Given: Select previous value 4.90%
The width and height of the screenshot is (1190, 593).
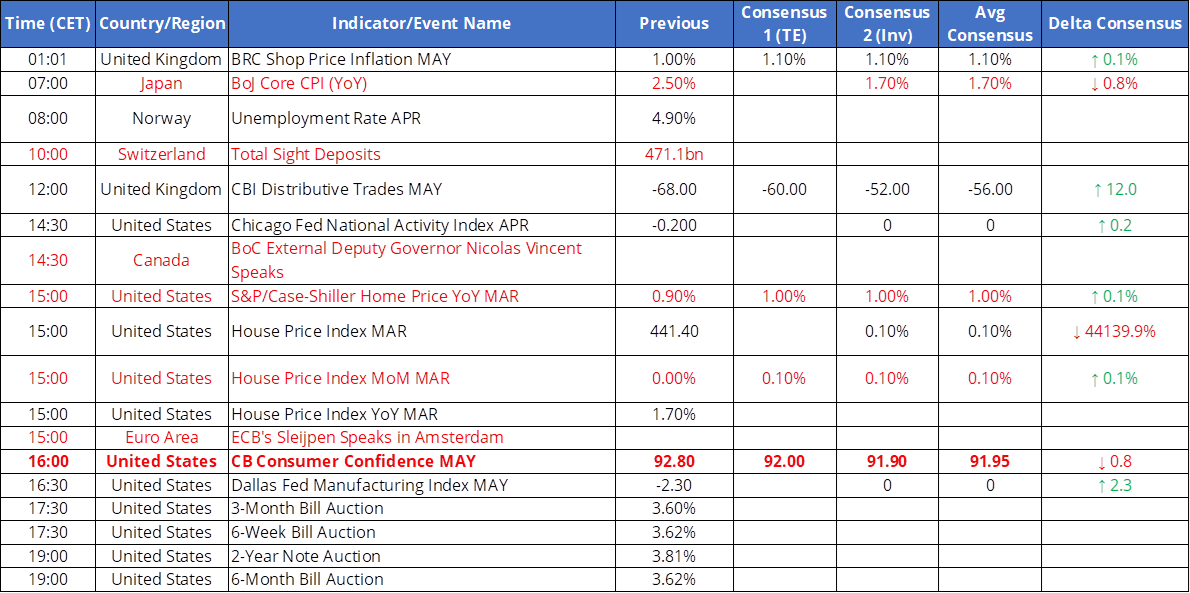Looking at the screenshot, I should point(674,119).
